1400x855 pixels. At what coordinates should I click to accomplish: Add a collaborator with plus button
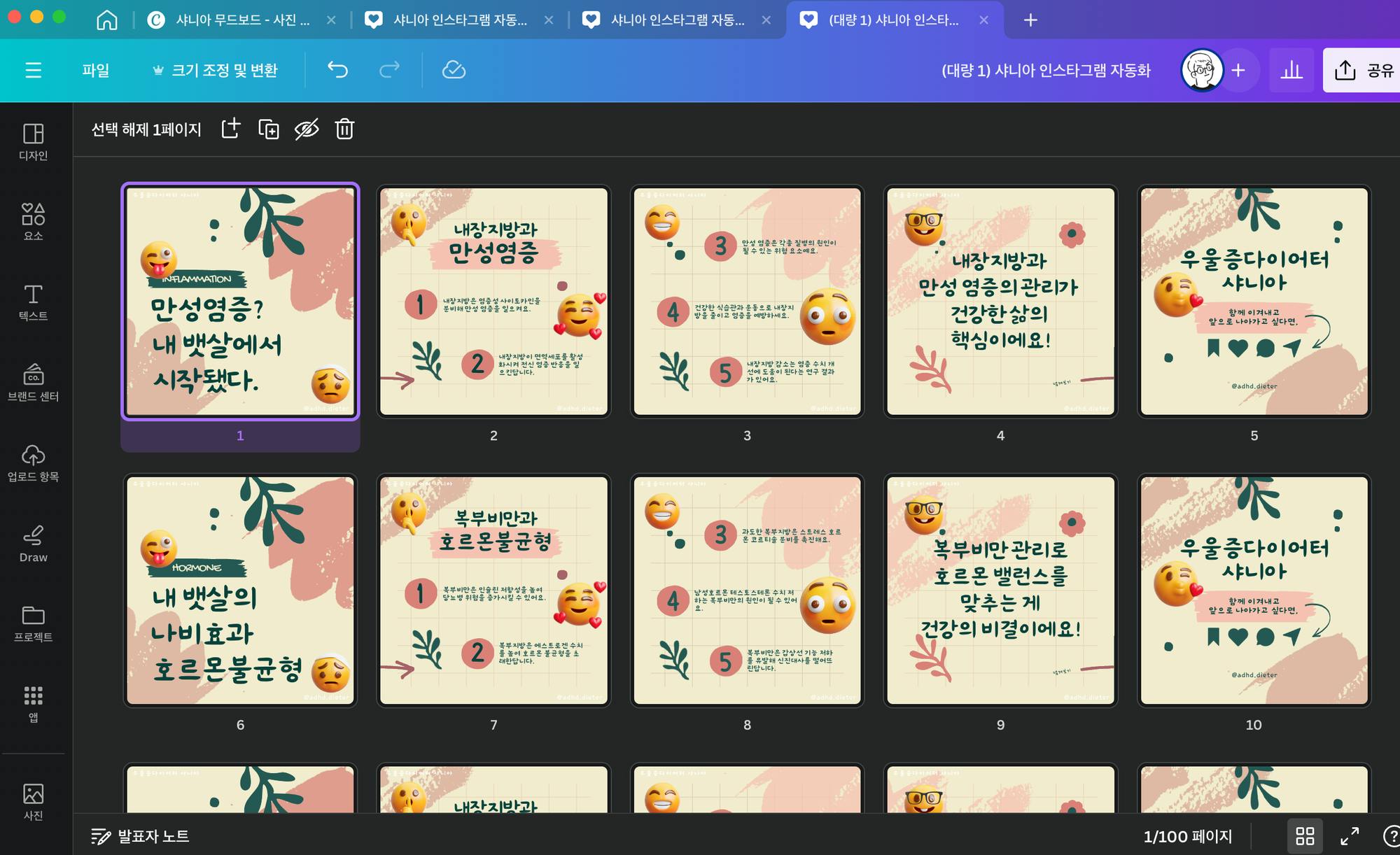tap(1238, 70)
